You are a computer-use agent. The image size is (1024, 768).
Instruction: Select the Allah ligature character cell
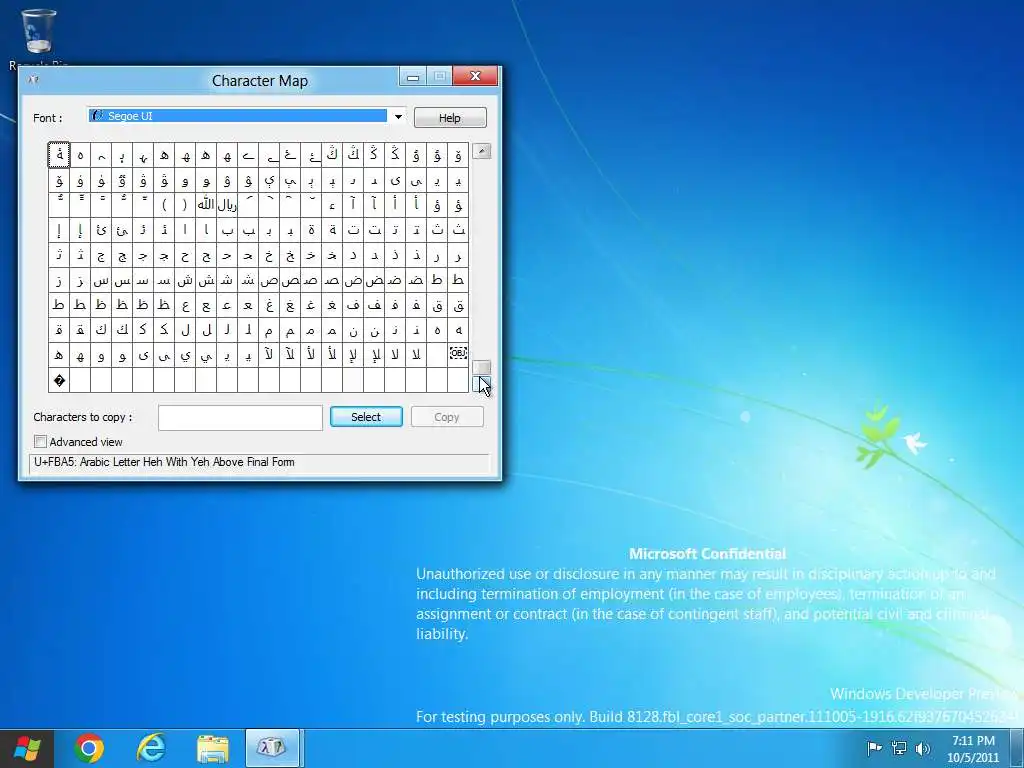click(x=206, y=205)
